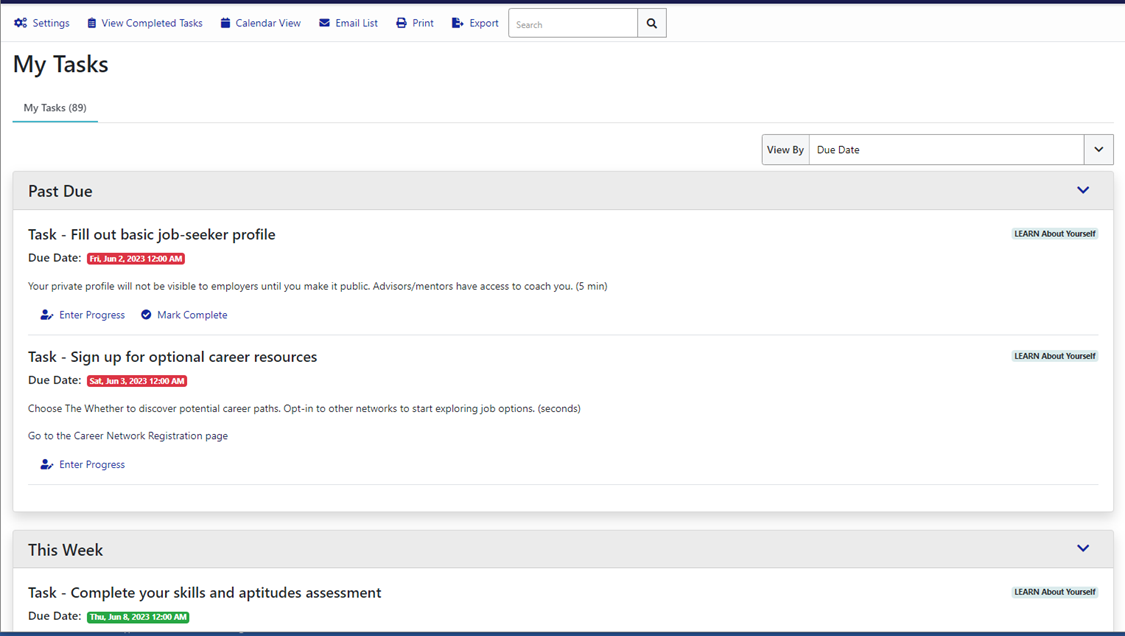Open task 'Complete your skills and aptitudes assessment'
This screenshot has height=636, width=1125.
204,593
